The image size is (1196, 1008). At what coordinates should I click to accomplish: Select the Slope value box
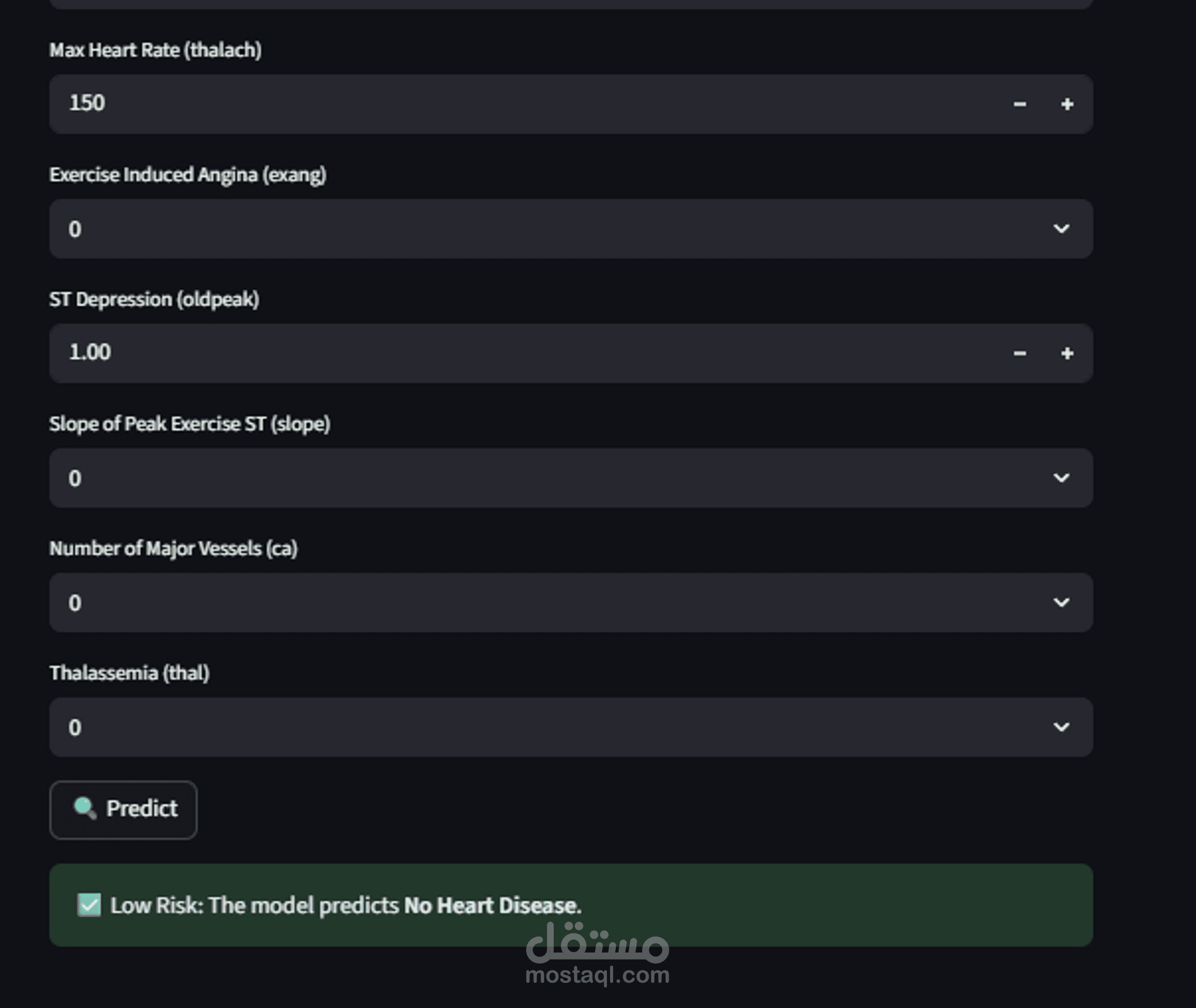514,478
